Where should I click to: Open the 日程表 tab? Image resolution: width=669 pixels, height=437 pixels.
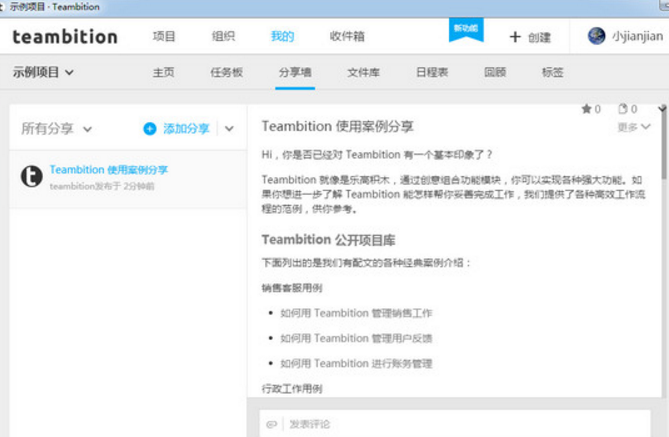click(432, 72)
